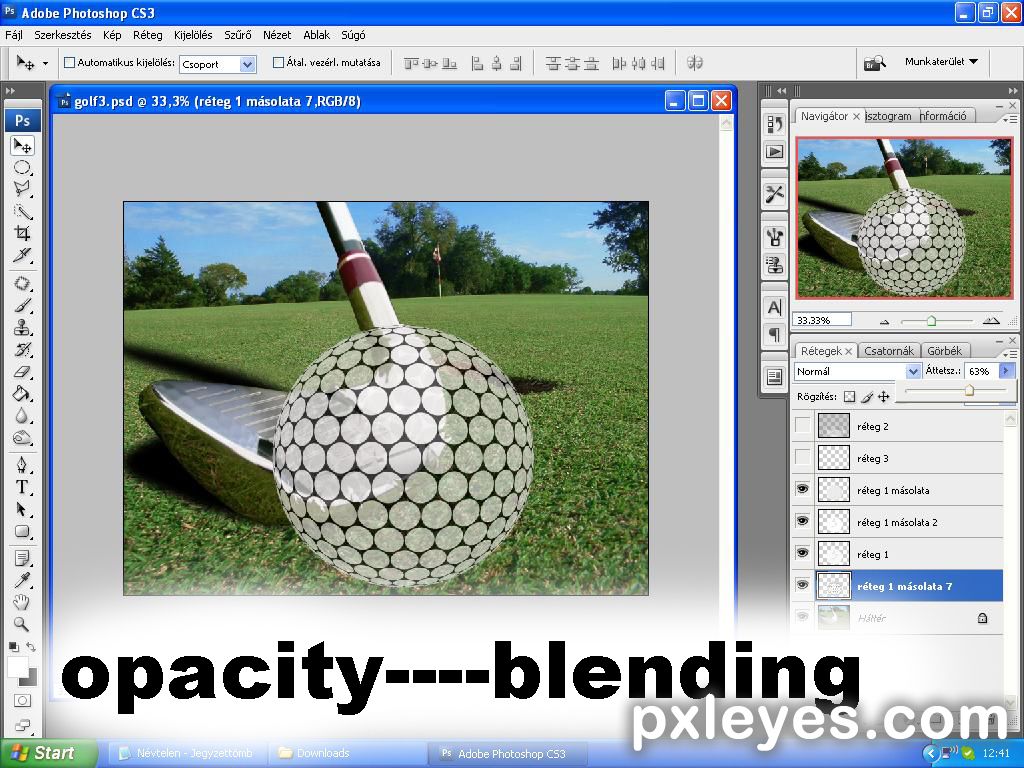Hide the réteg 1 layer

(803, 553)
